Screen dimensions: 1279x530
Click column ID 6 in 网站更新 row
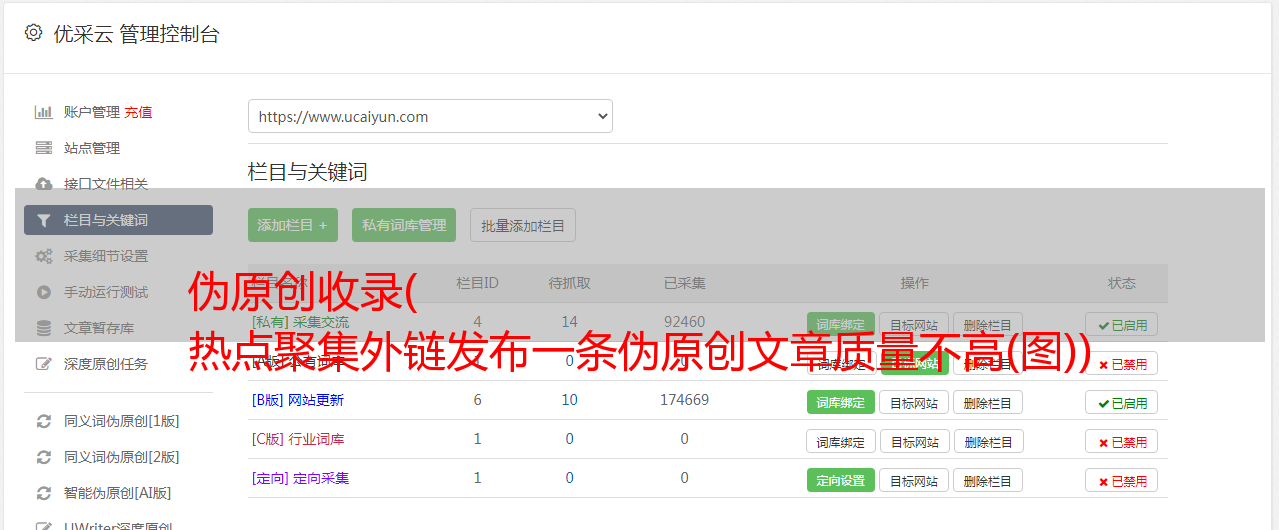coord(477,400)
